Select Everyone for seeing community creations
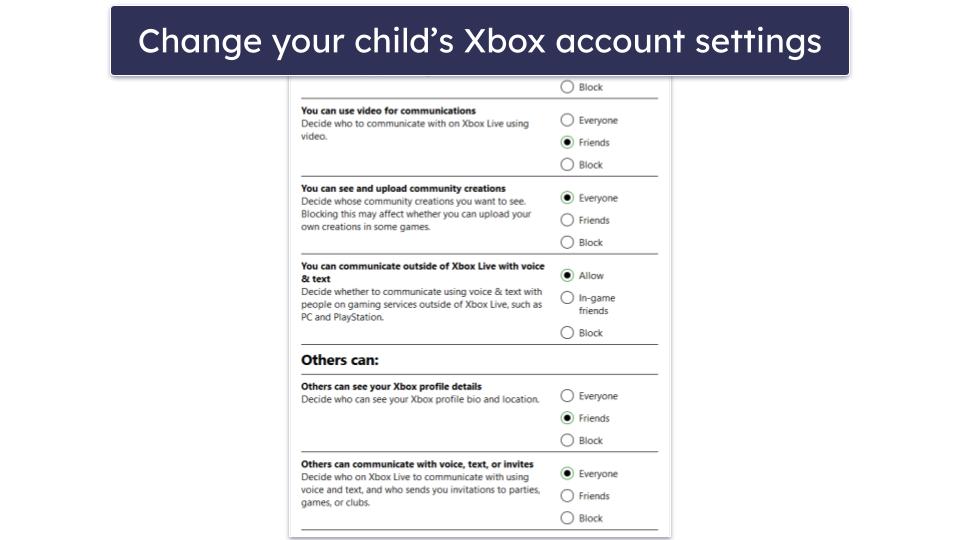Viewport: 960px width, 540px height. [567, 198]
